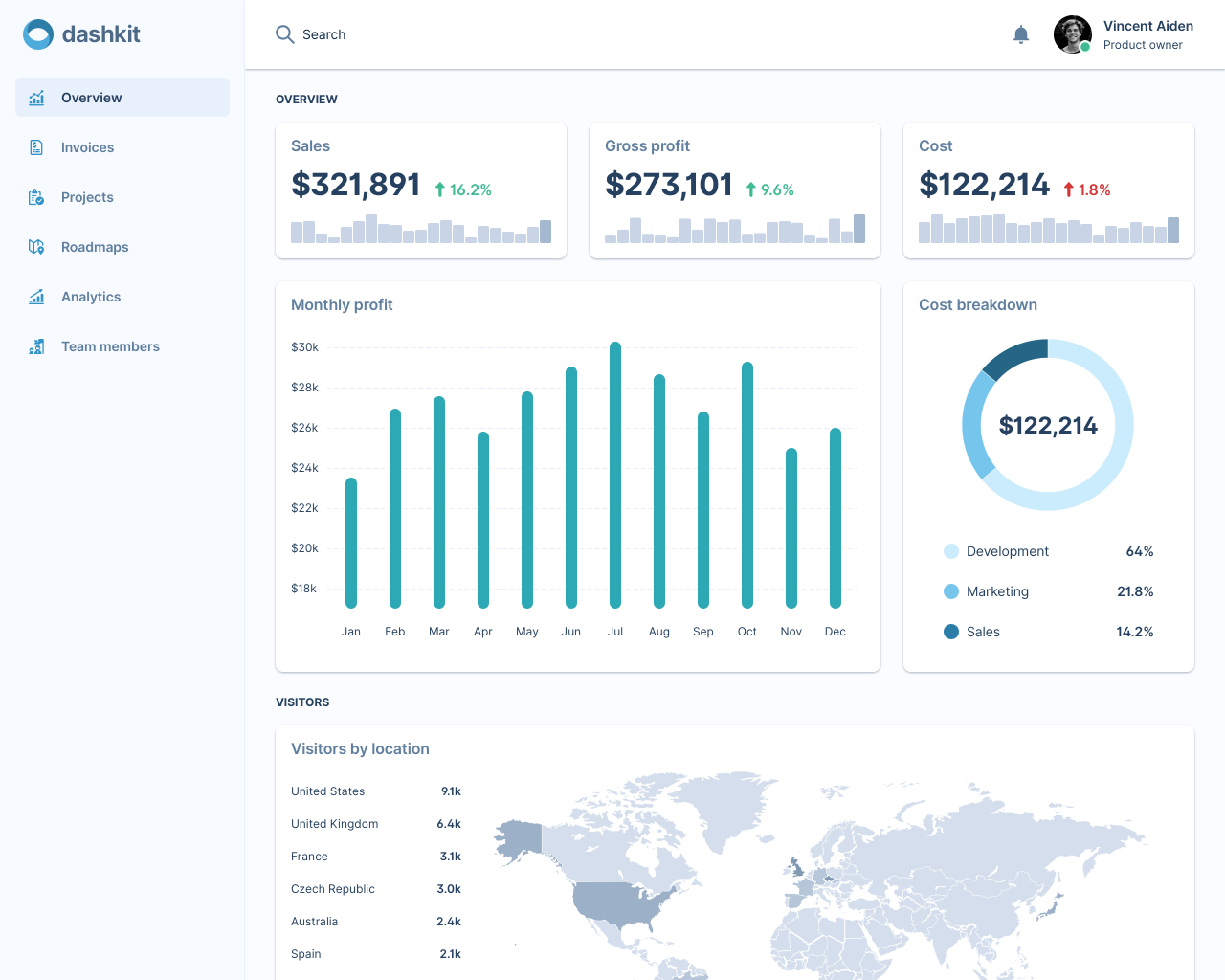Click the United States on the map

pos(620,904)
